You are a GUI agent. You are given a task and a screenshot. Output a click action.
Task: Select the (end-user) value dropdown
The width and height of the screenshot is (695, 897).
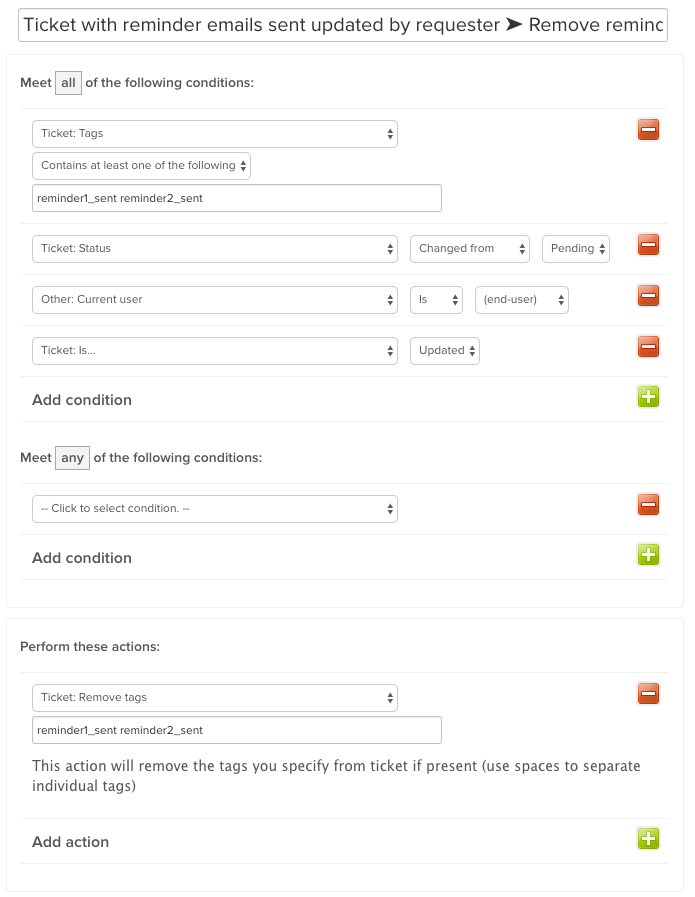pos(522,300)
